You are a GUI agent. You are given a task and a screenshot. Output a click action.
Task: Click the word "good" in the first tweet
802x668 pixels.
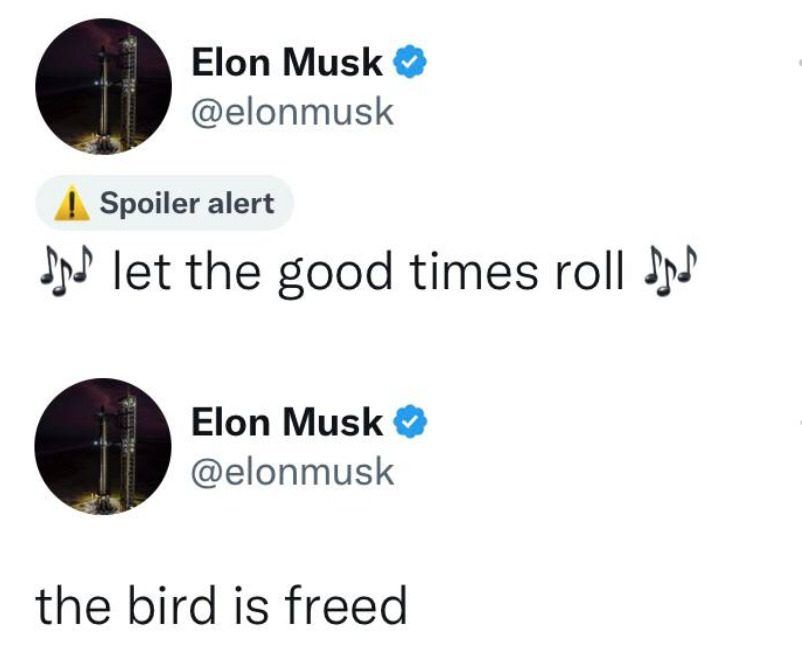pos(335,273)
